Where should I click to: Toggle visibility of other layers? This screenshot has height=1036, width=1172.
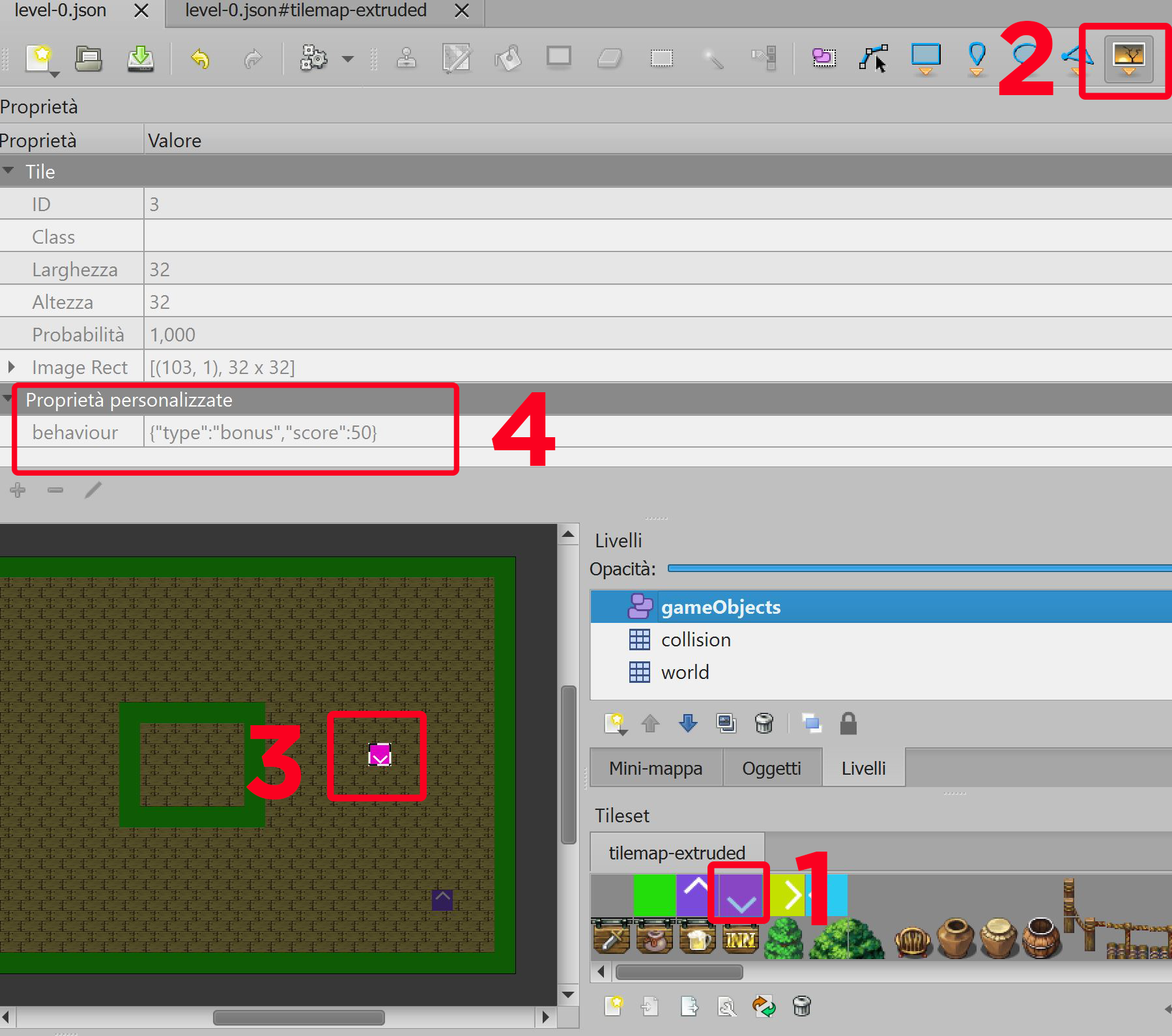pos(811,723)
